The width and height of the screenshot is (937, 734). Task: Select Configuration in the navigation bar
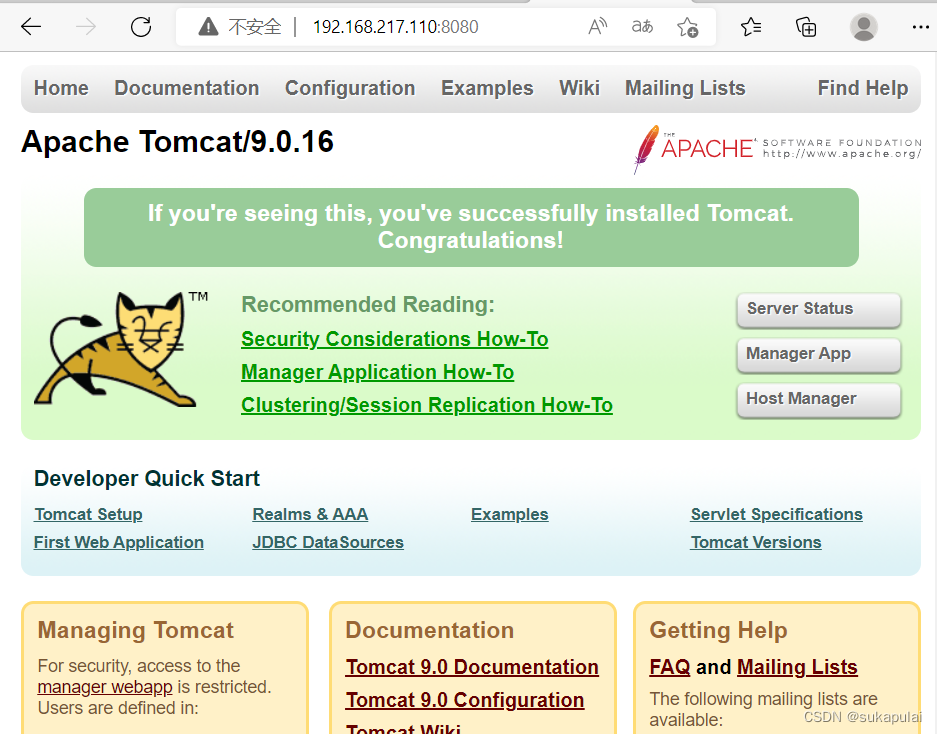(x=350, y=88)
